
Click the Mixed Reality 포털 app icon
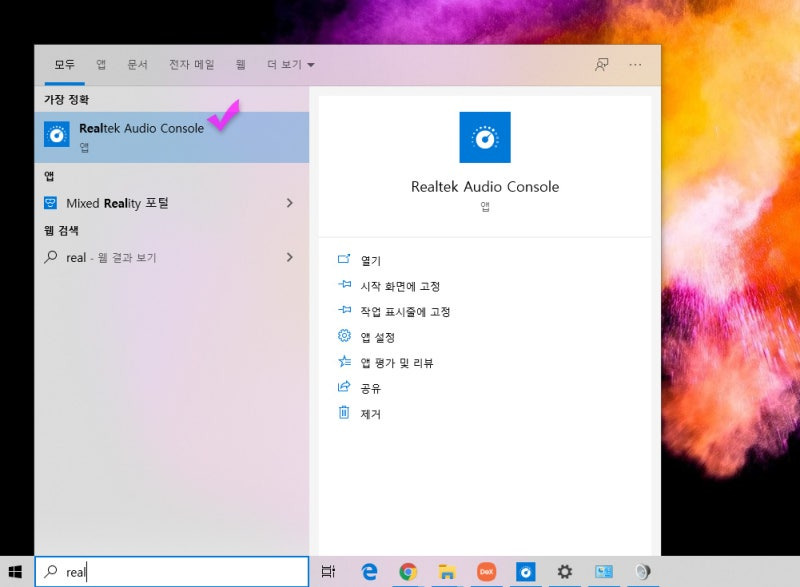click(x=51, y=203)
